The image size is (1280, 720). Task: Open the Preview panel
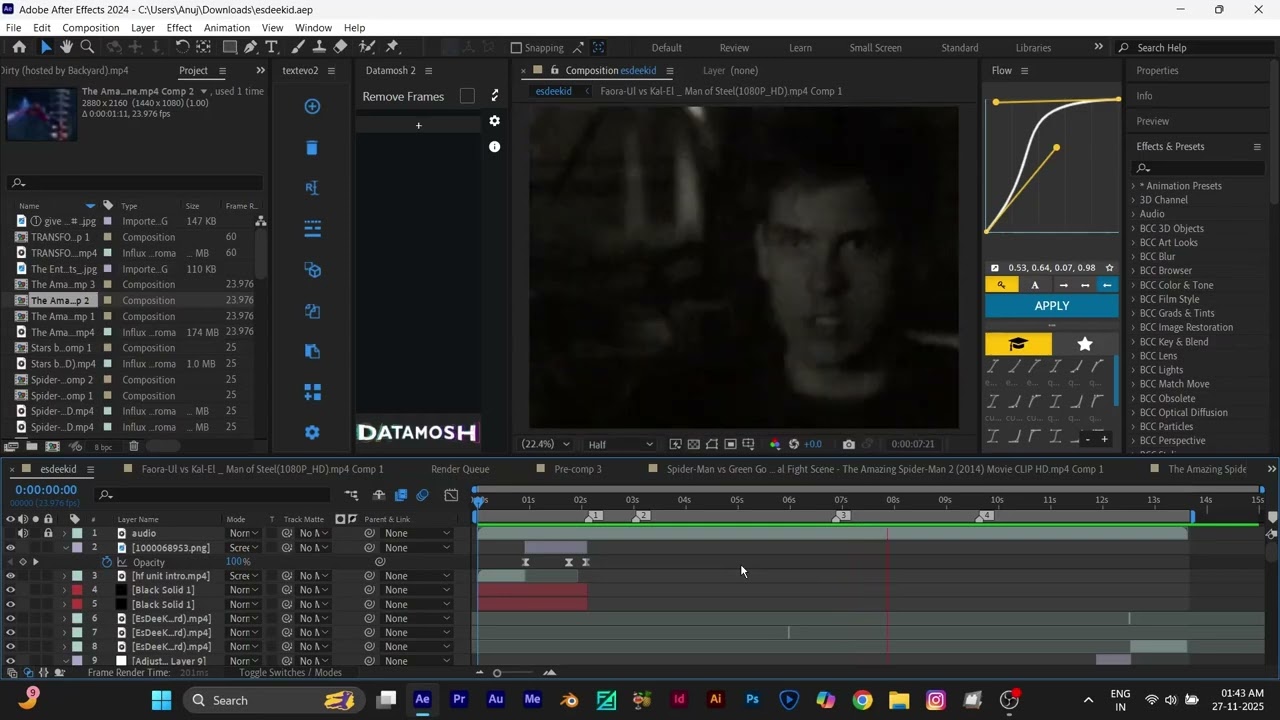click(x=1153, y=121)
